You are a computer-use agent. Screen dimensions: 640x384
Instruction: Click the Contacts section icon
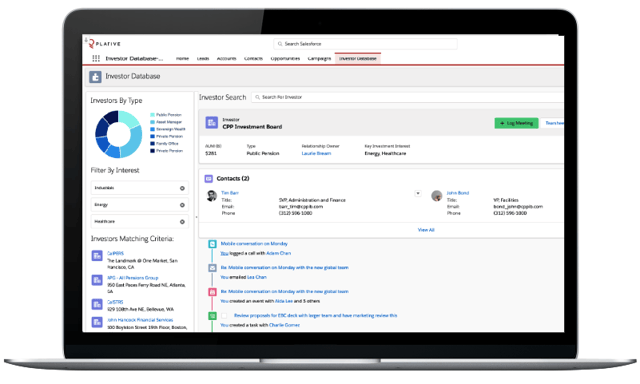pos(209,178)
